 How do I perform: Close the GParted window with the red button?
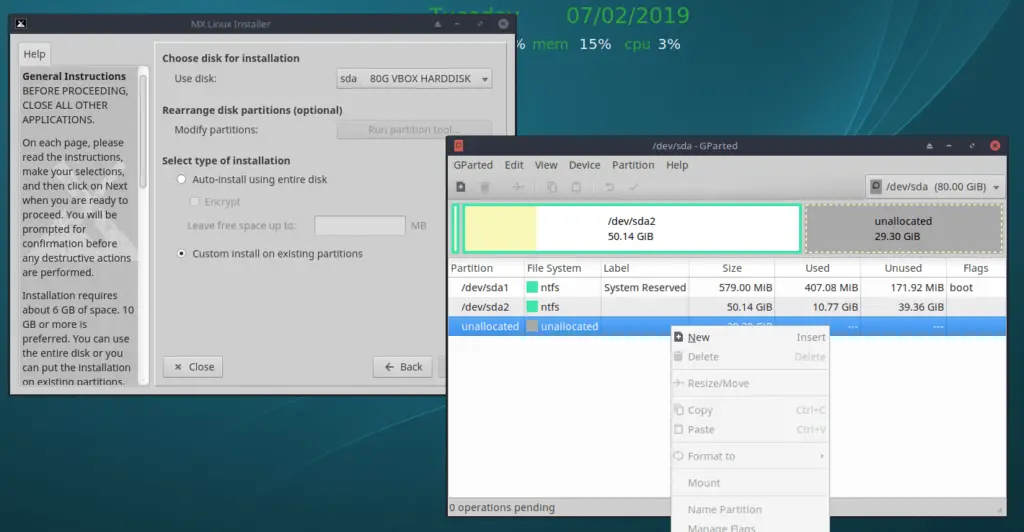click(995, 146)
